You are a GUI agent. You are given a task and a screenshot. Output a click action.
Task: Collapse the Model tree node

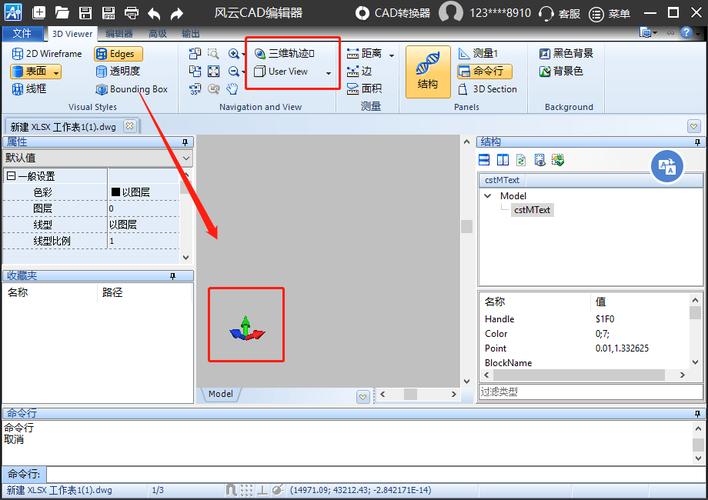pyautogui.click(x=488, y=196)
